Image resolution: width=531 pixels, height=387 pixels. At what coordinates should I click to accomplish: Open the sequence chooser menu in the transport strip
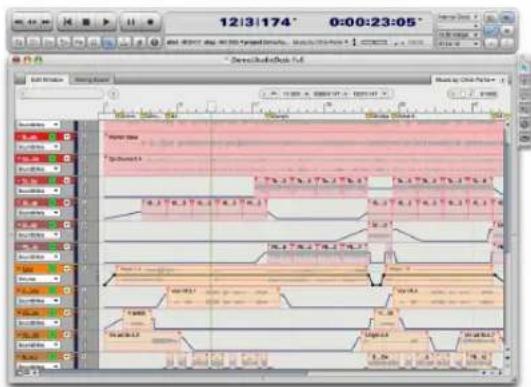(320, 42)
